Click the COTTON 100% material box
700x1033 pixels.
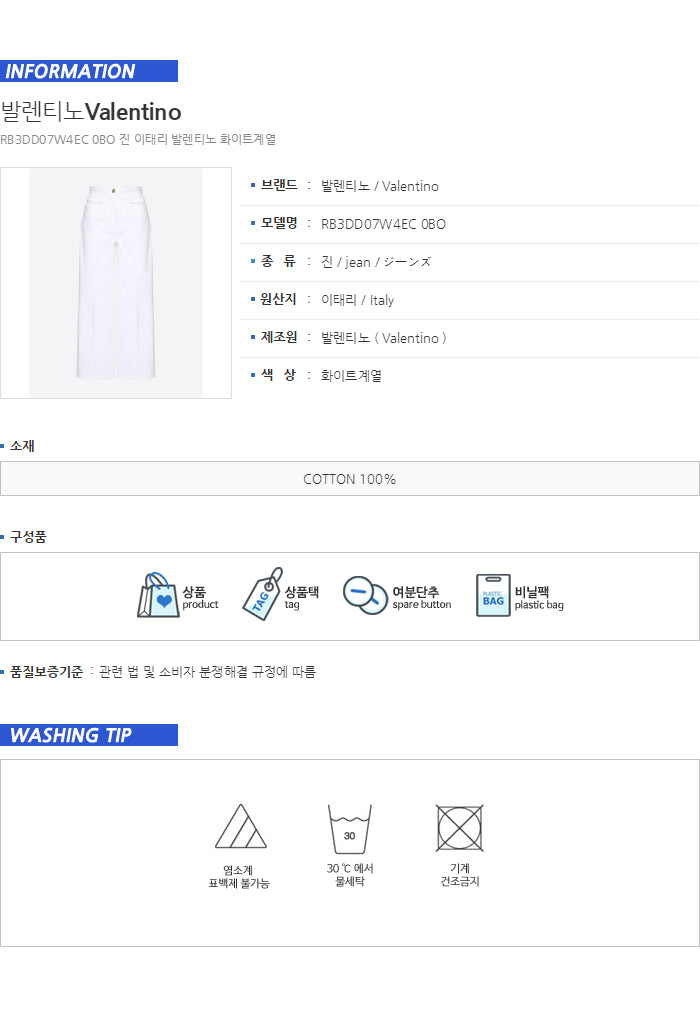(x=349, y=479)
